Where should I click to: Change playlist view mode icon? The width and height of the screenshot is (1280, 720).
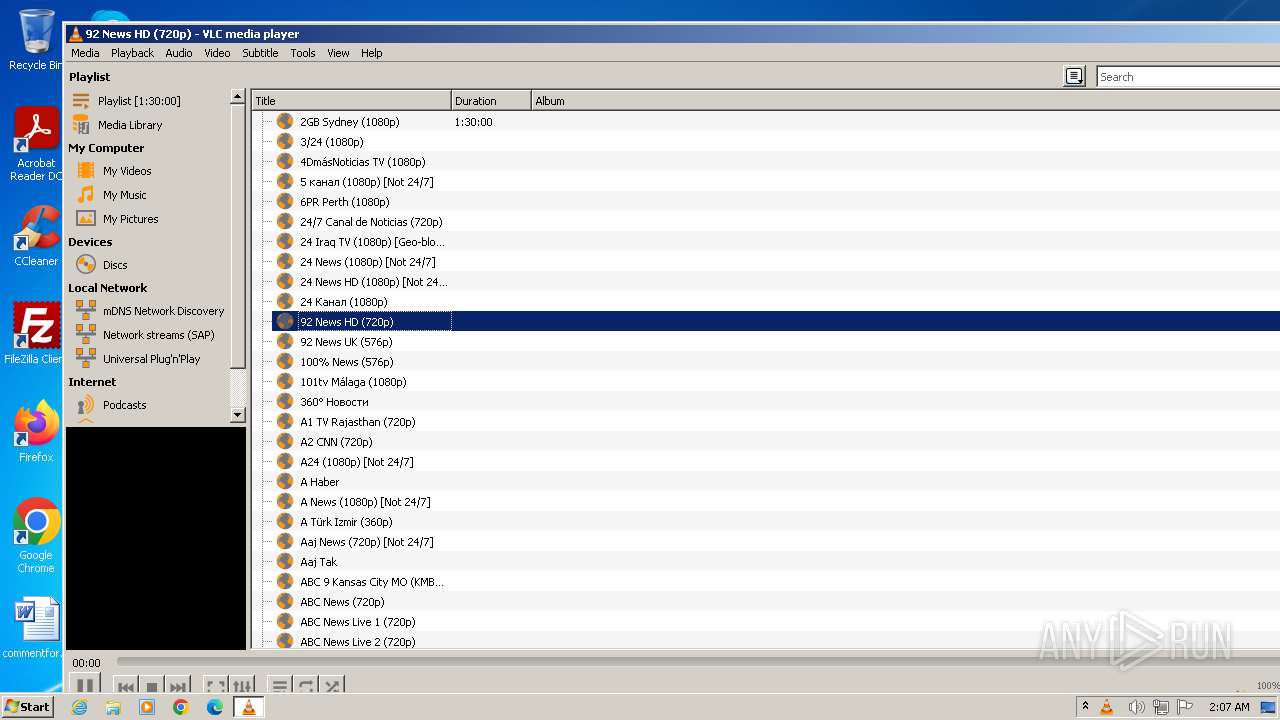coord(1074,76)
